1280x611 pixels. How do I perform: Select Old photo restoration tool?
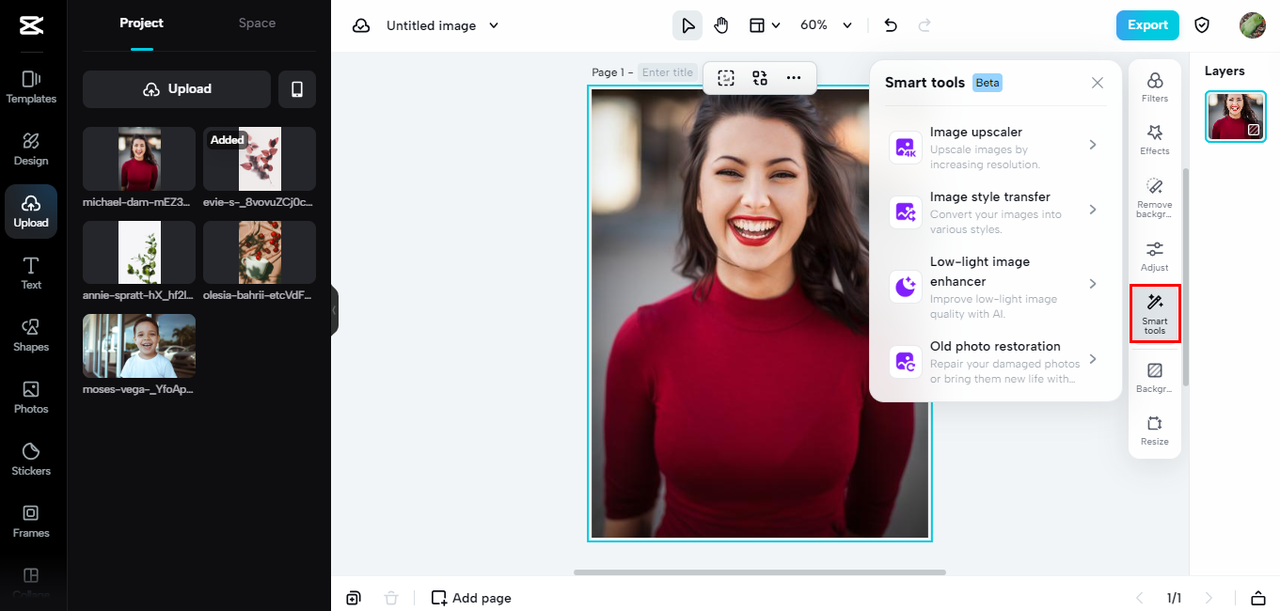(x=995, y=361)
